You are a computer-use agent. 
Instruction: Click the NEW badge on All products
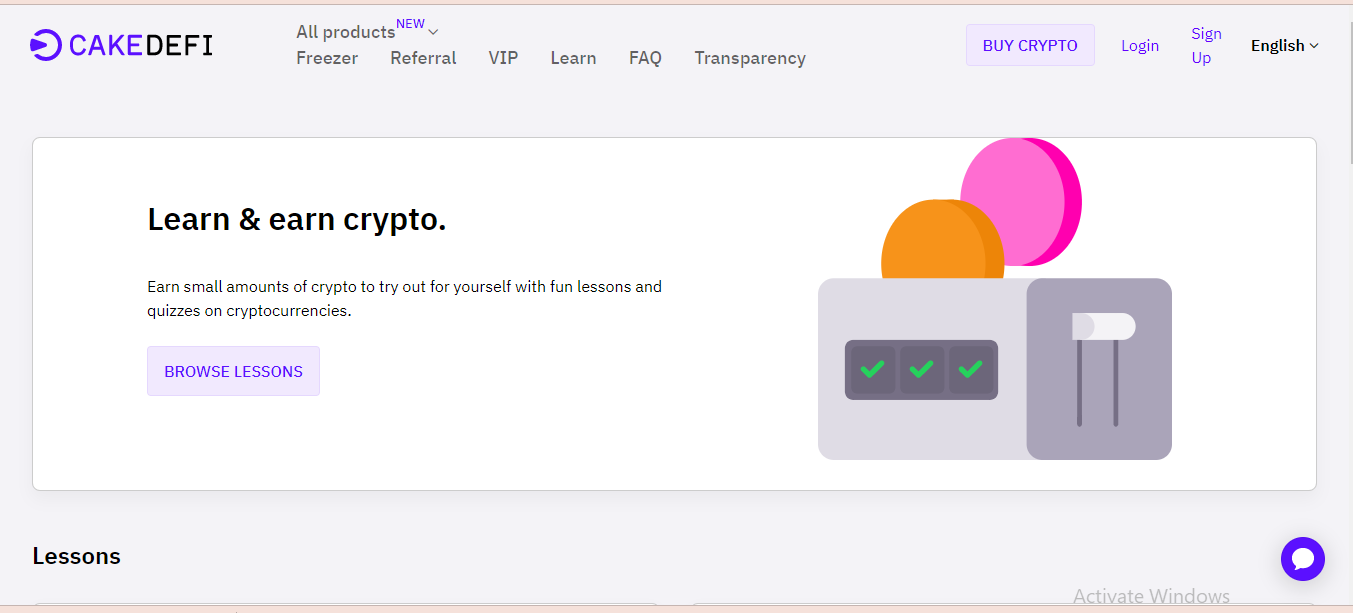coord(411,22)
